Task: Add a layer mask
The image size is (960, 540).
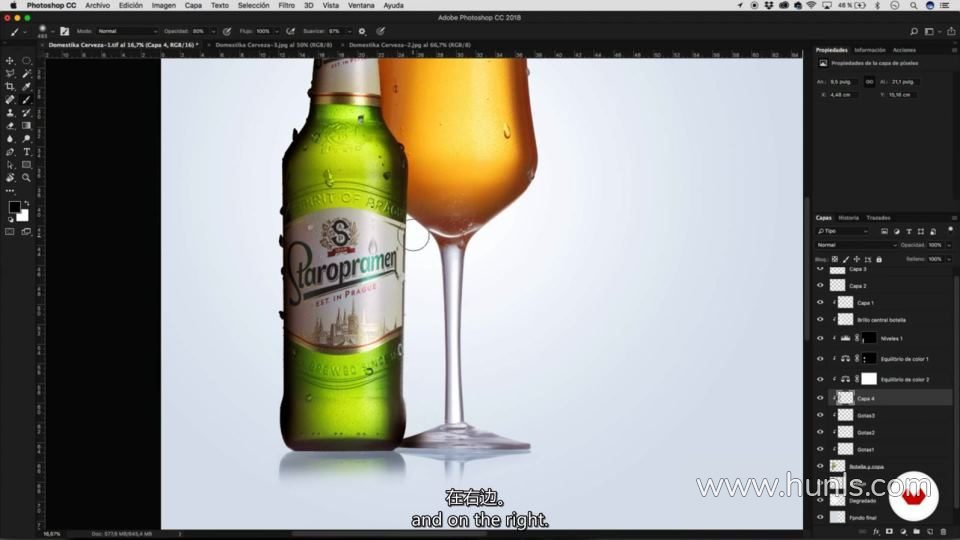Action: [889, 531]
